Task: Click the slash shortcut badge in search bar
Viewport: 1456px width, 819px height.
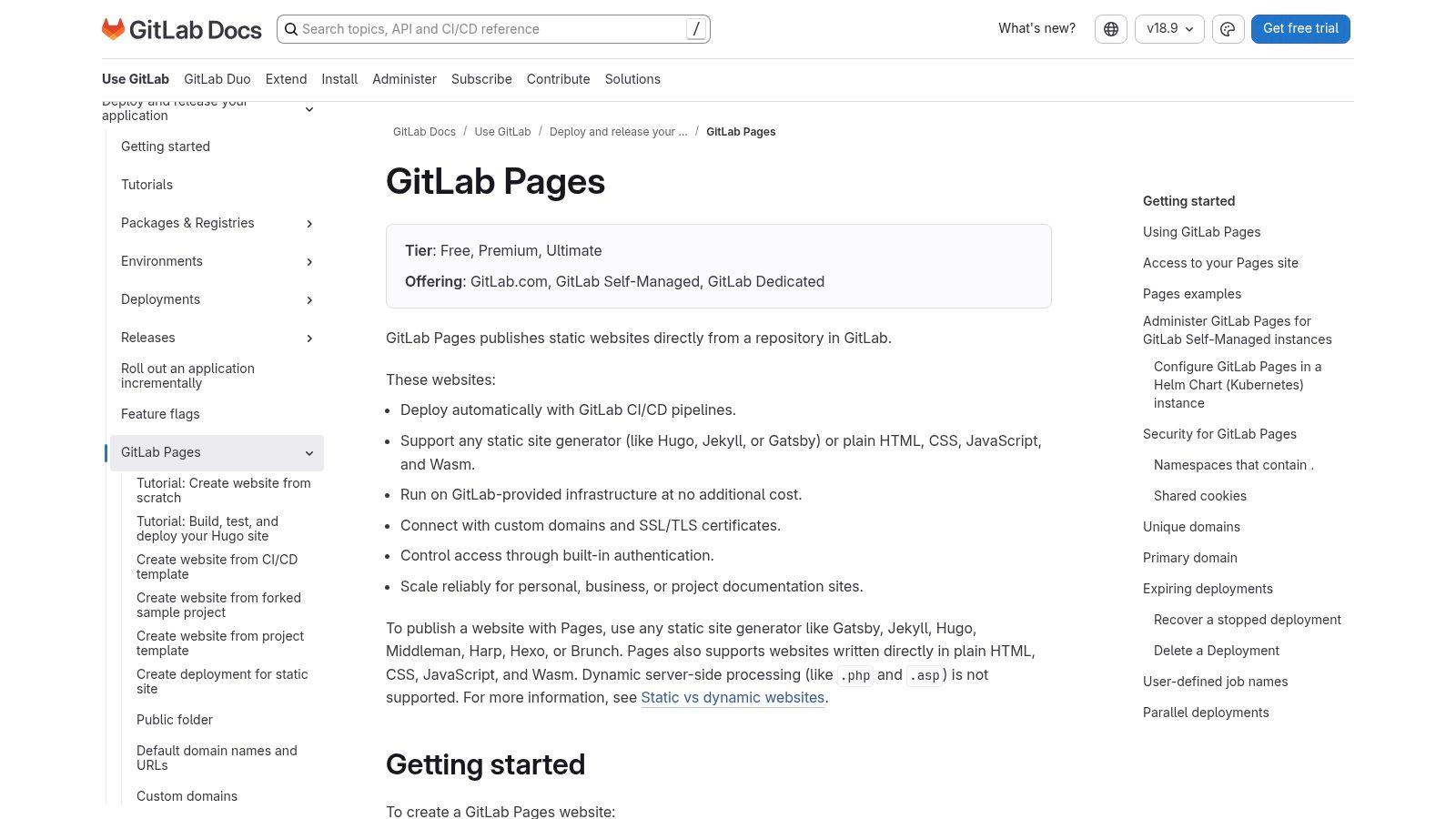Action: click(694, 28)
